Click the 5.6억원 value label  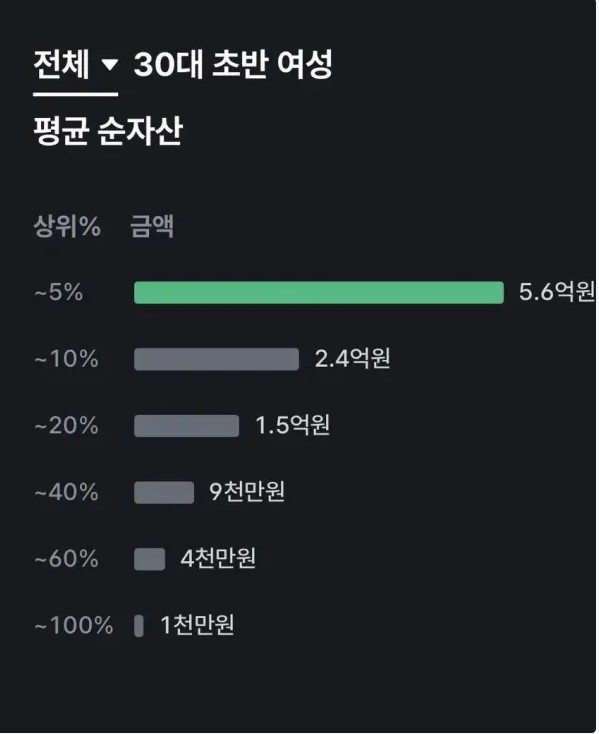[x=557, y=292]
